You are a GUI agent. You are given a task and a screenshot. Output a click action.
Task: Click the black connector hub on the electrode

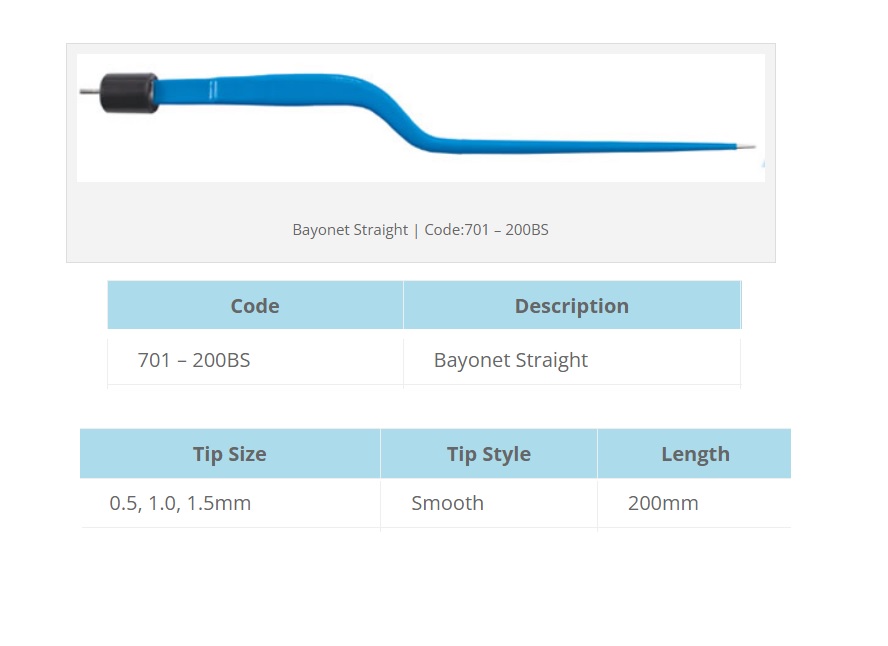129,93
